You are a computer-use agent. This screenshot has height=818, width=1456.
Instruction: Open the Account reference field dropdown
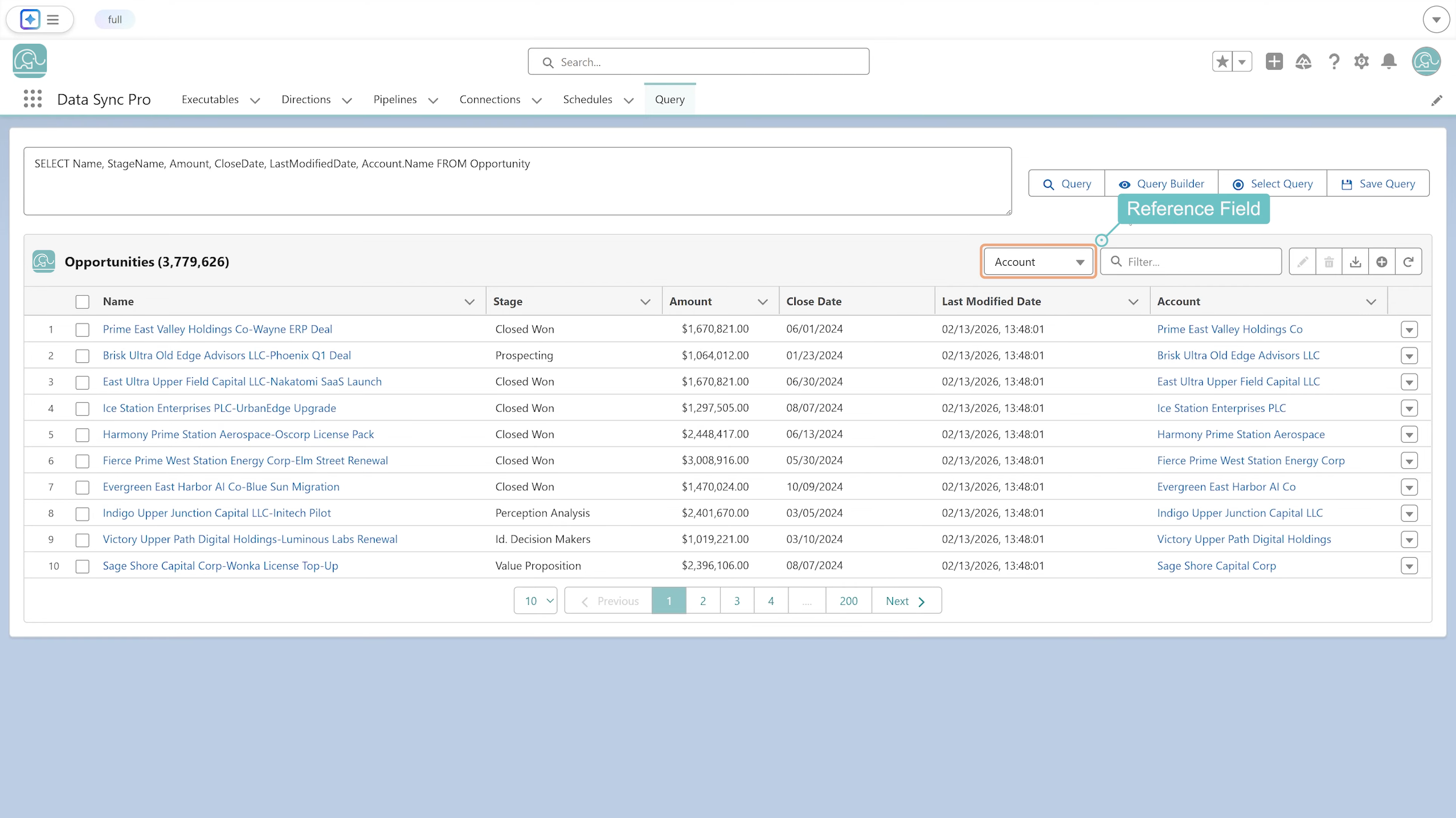[1038, 262]
